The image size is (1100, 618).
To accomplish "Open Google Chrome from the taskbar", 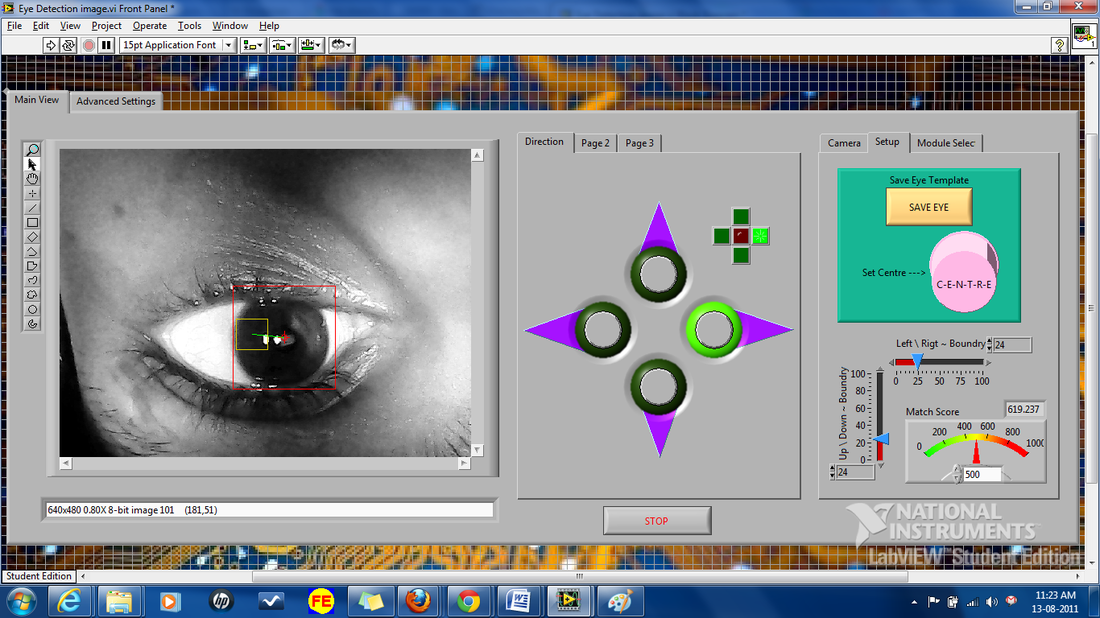I will click(469, 601).
